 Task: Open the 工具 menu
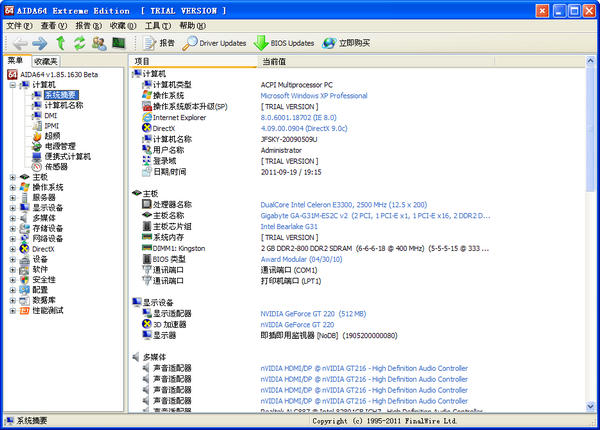click(x=158, y=26)
